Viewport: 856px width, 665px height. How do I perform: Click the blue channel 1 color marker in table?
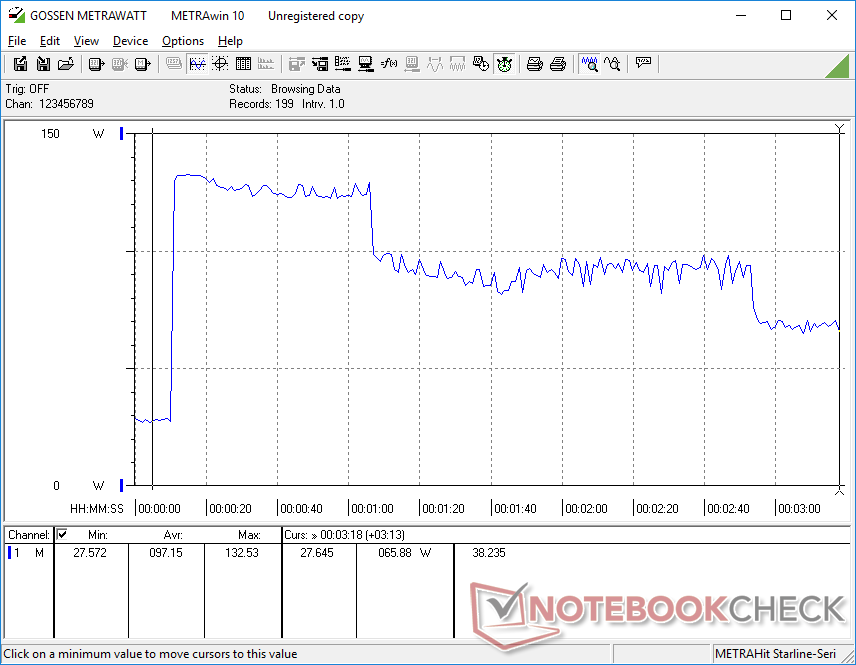click(9, 553)
